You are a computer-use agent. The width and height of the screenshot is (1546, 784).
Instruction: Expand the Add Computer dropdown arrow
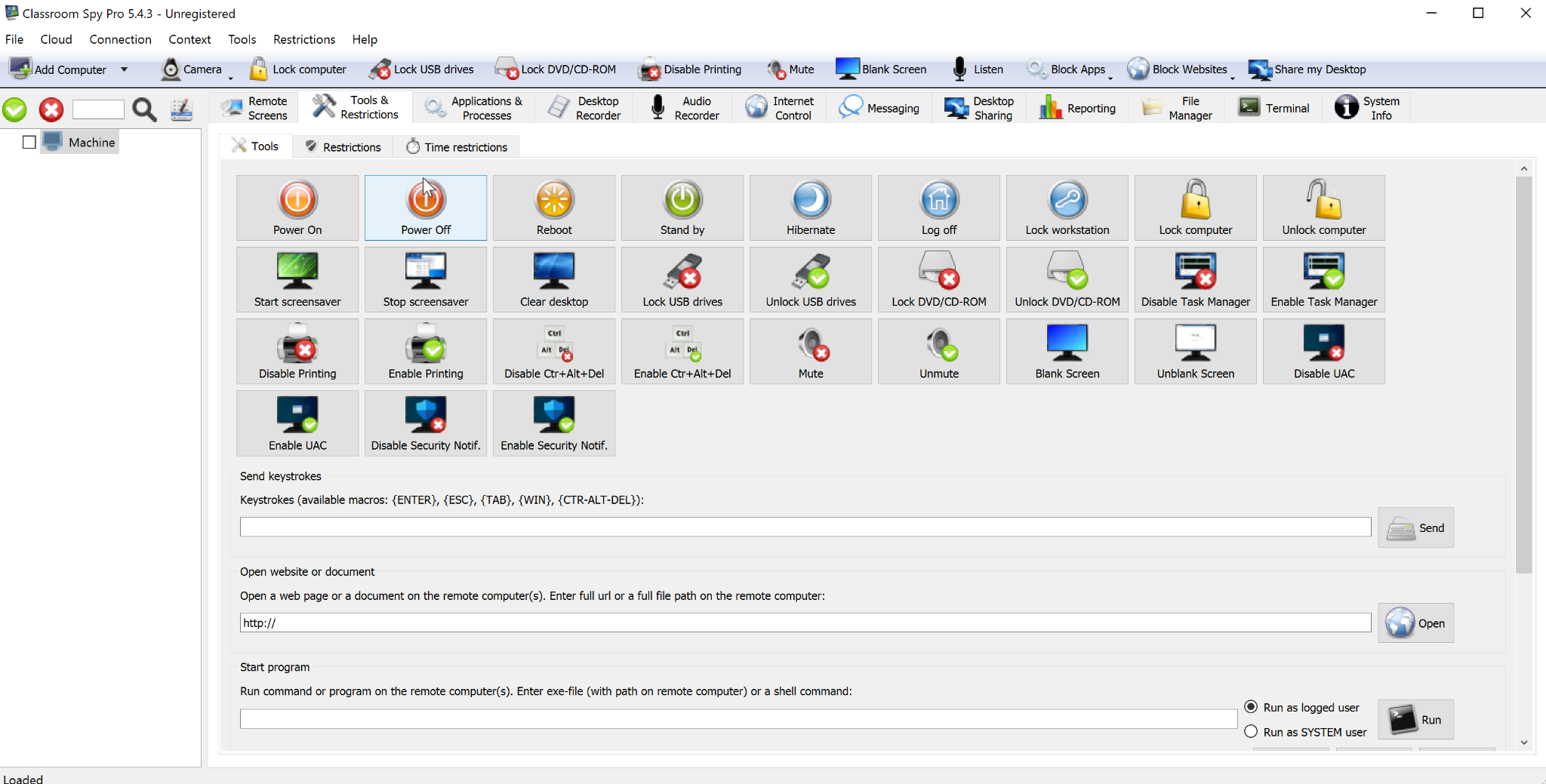point(125,69)
